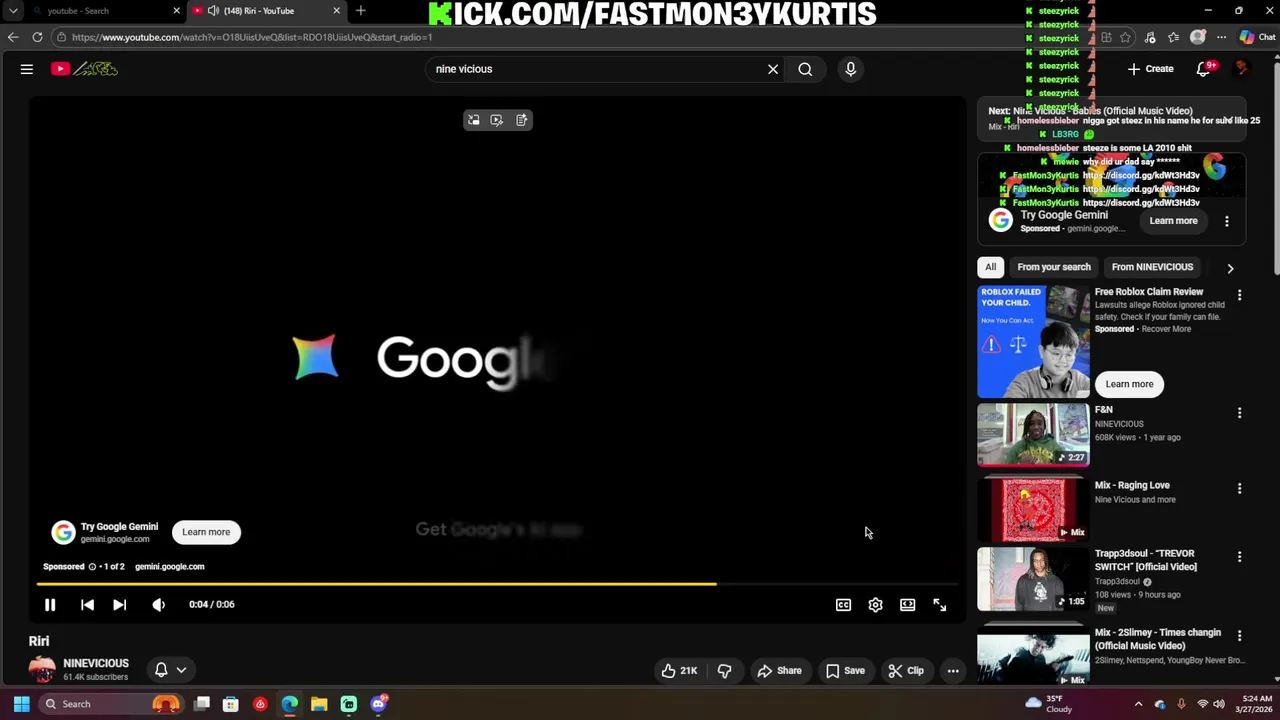The height and width of the screenshot is (720, 1280).
Task: Open the options menu for the TREVOR SWITCH video
Action: [1239, 556]
